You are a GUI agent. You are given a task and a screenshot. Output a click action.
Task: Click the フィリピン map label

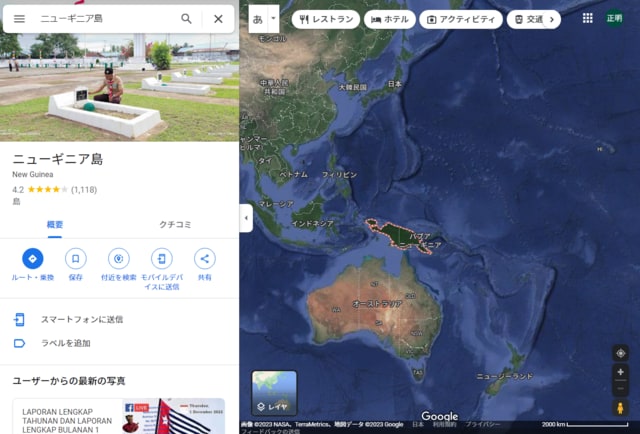[x=340, y=175]
